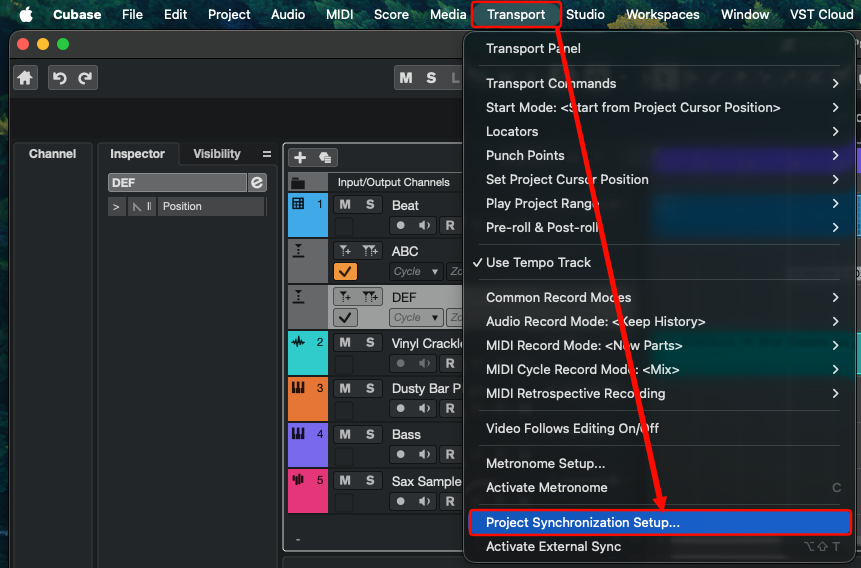This screenshot has width=861, height=568.
Task: Toggle the monitor speaker icon on Beat track
Action: point(424,225)
